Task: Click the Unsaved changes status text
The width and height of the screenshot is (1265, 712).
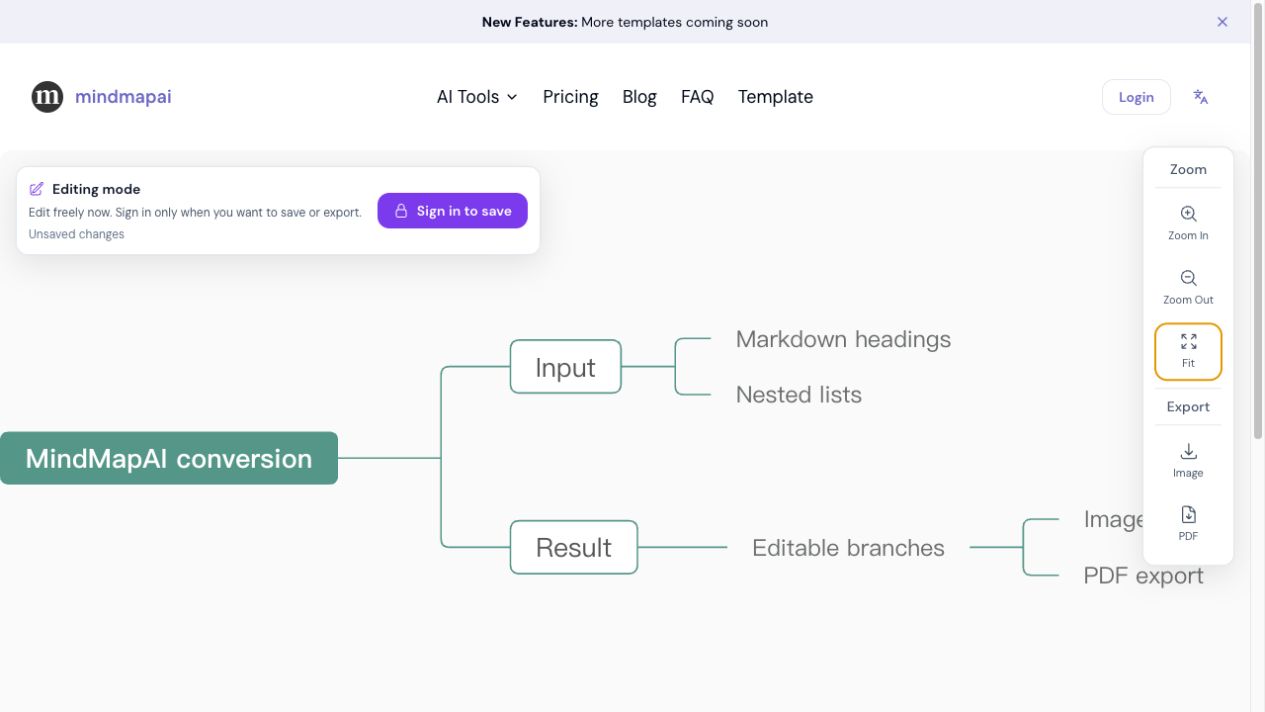Action: click(x=76, y=234)
